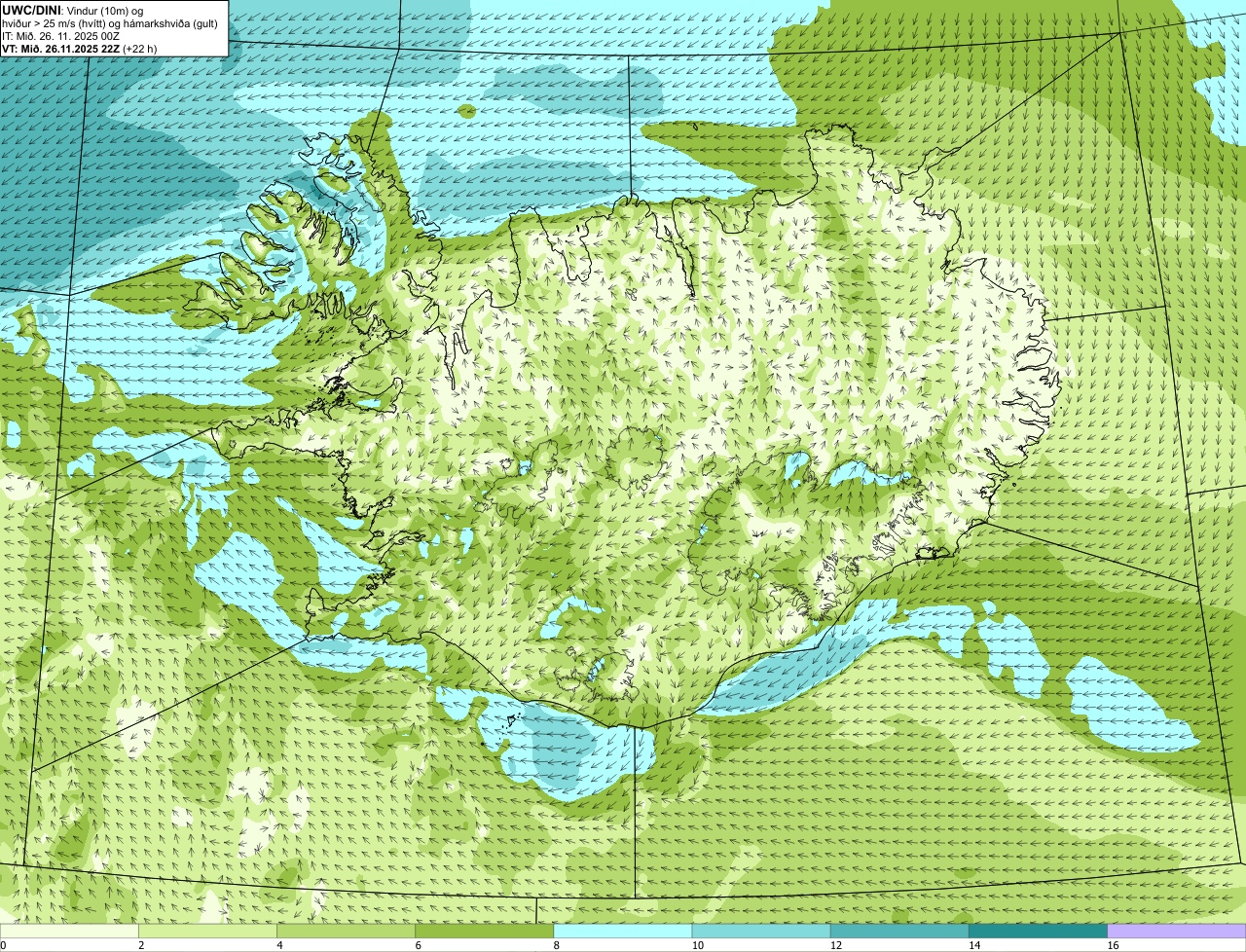Select the 6–8 m/s darker green legend swatch
Screen dimensions: 1246x952
click(484, 932)
